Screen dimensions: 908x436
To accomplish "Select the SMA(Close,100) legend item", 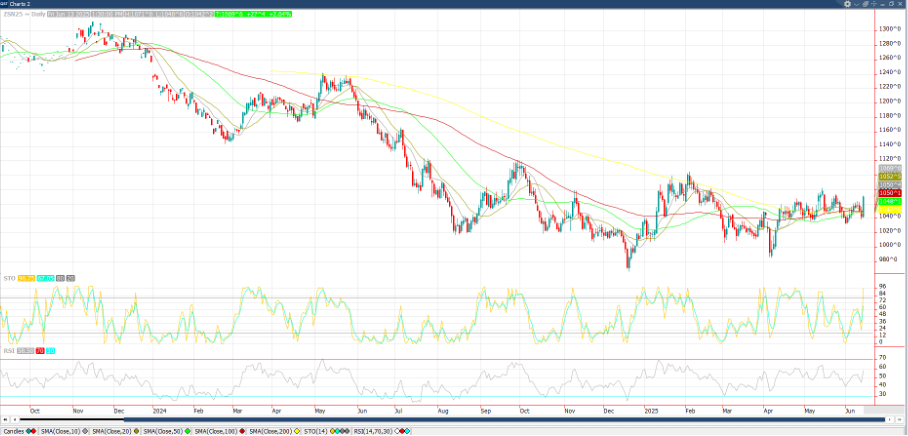I will coord(217,430).
